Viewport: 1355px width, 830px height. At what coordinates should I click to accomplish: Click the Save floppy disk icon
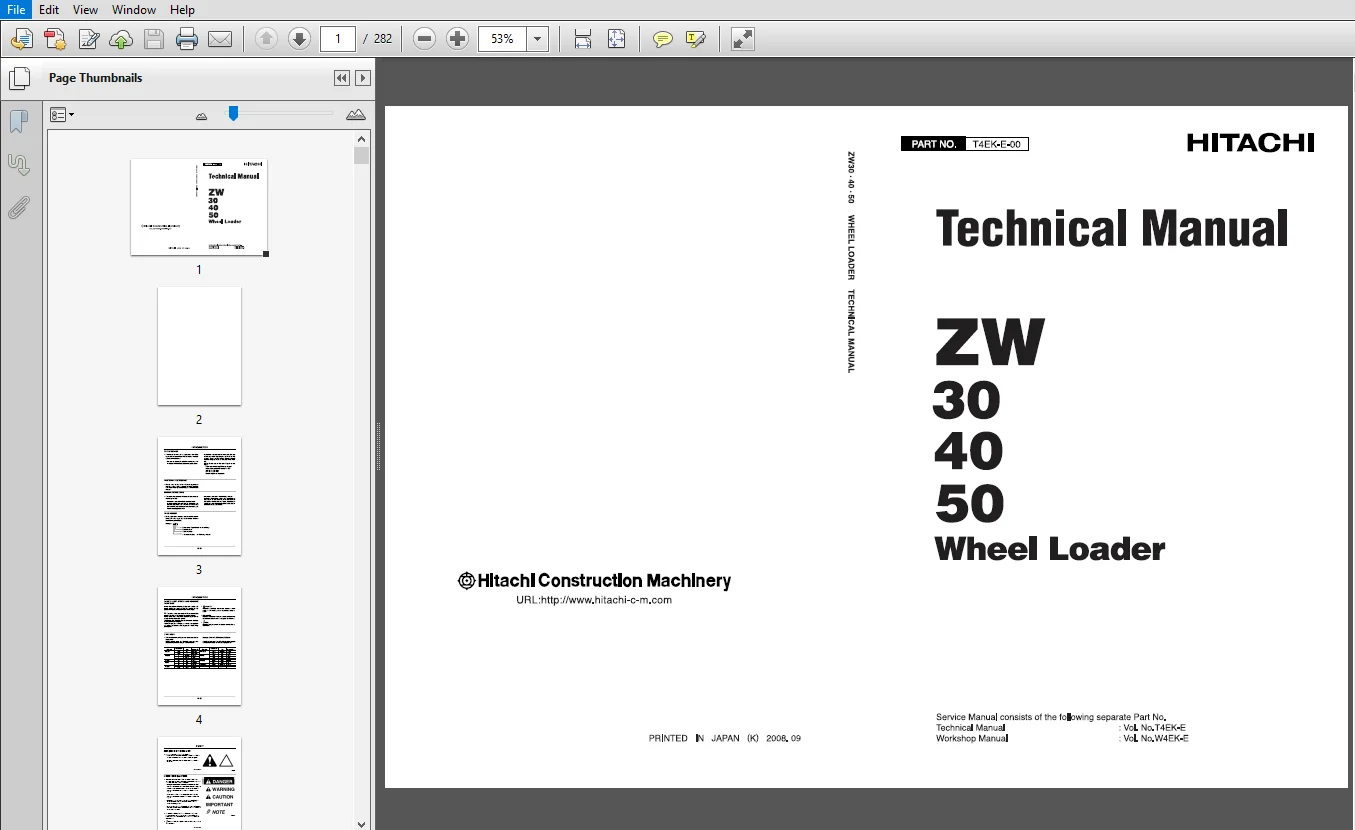(x=154, y=39)
